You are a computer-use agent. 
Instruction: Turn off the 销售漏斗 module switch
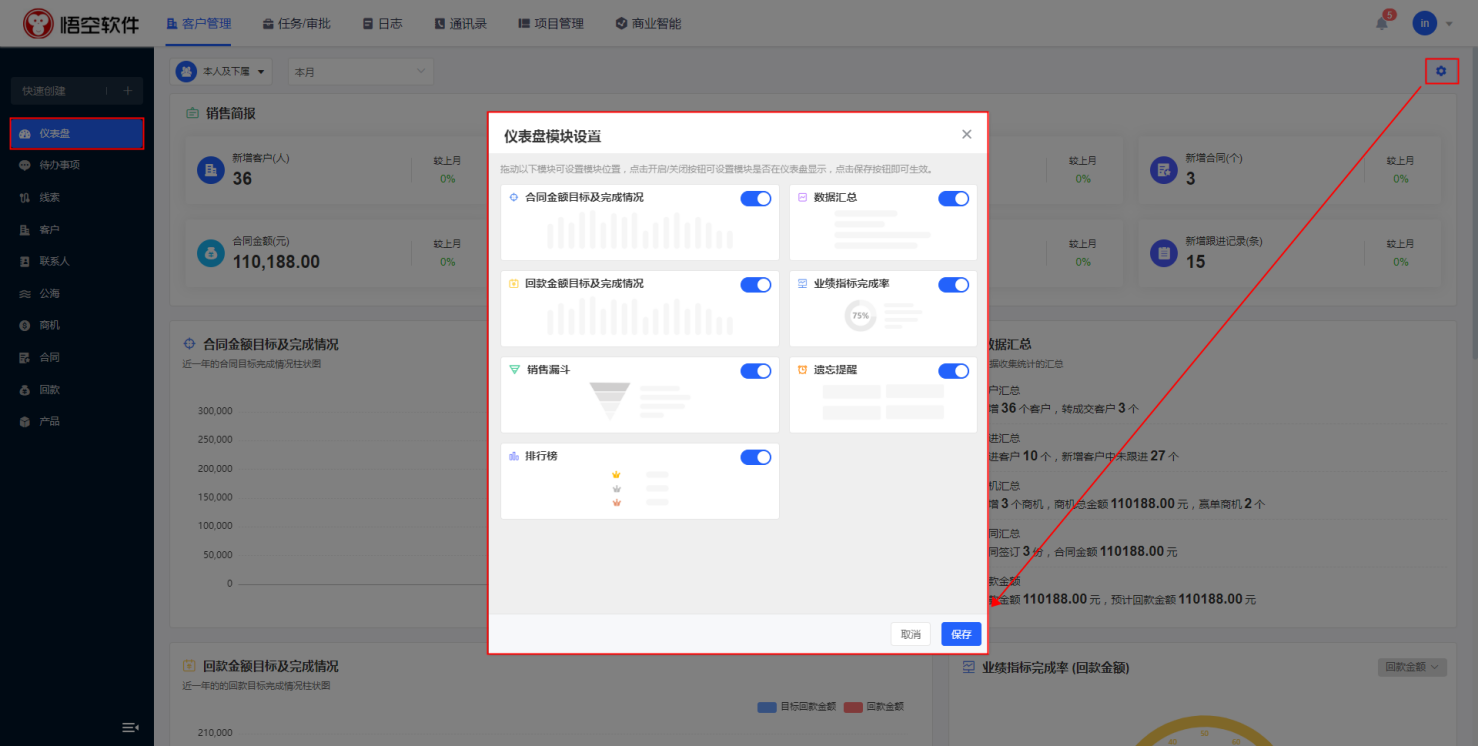point(755,371)
